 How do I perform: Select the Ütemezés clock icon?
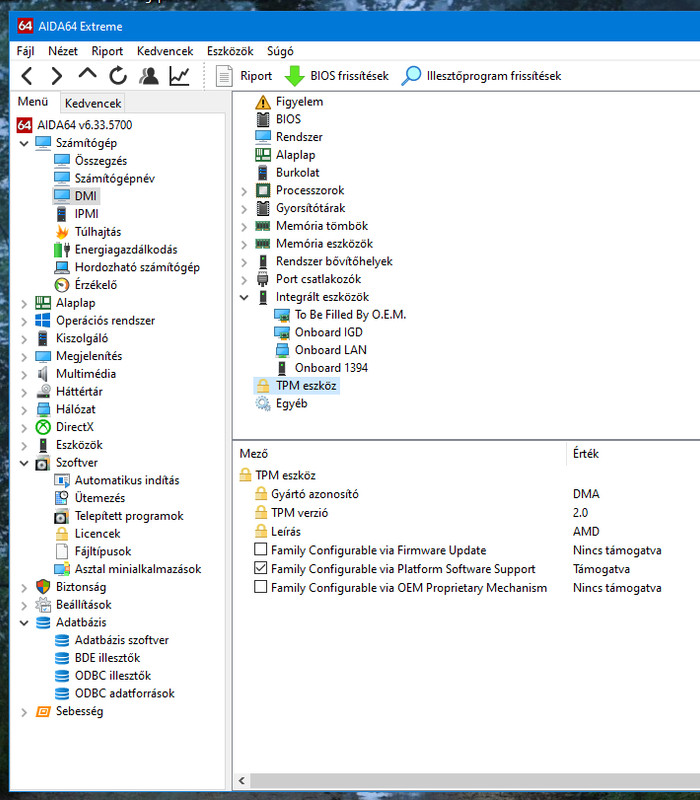tap(62, 498)
